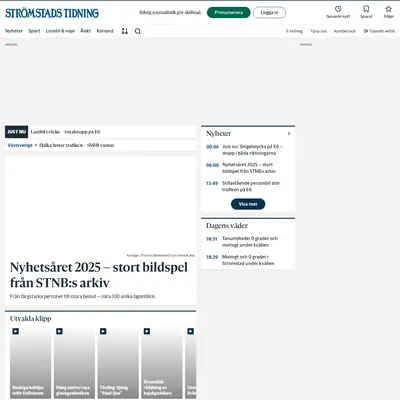The width and height of the screenshot is (400, 400).
Task: Click the Visa mer button
Action: click(x=248, y=204)
